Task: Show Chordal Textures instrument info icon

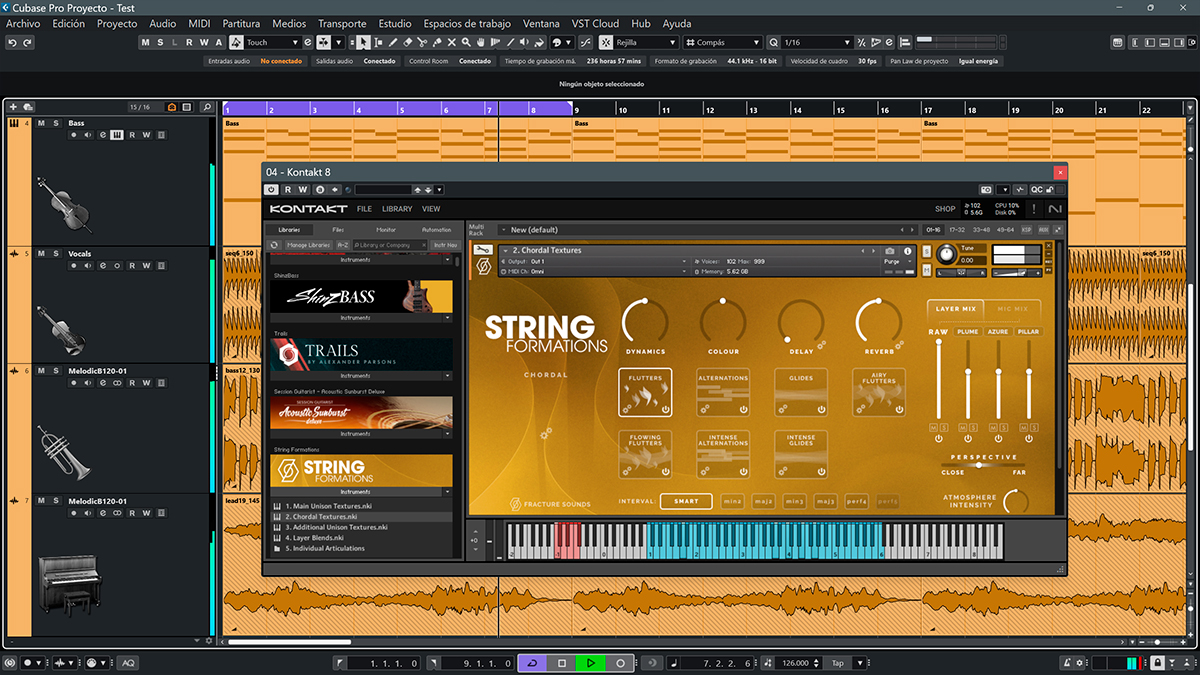Action: 908,251
